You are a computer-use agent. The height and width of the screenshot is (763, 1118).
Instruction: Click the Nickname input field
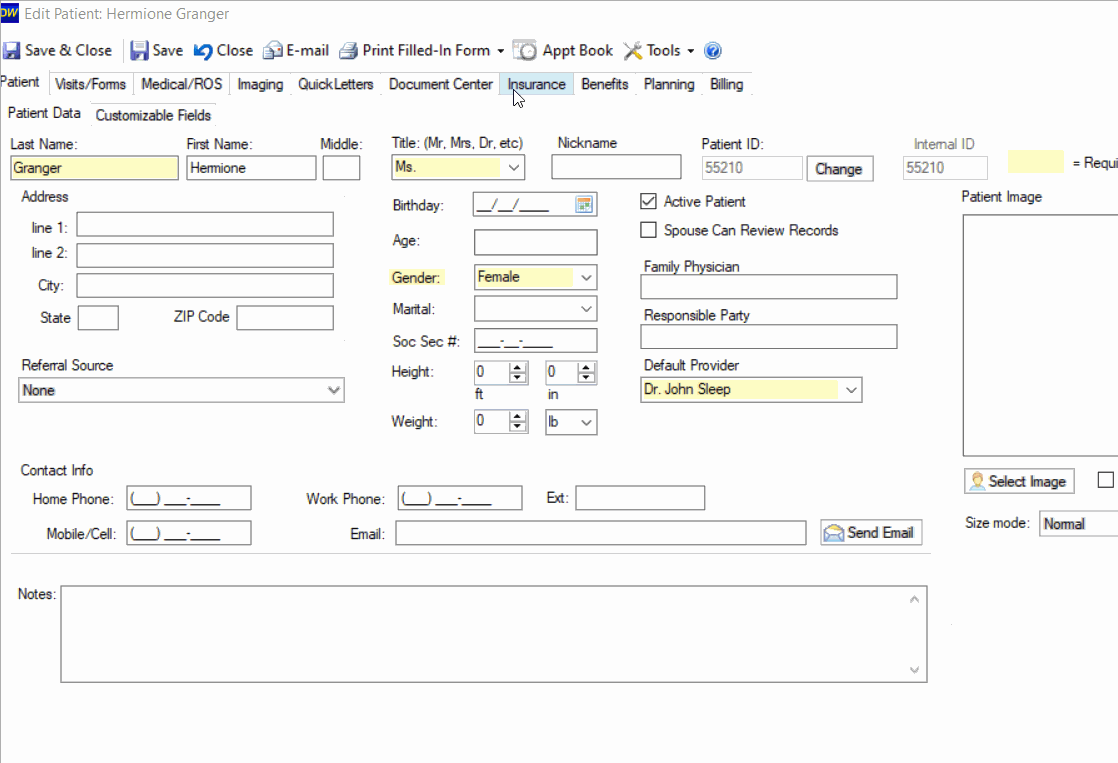pos(616,167)
